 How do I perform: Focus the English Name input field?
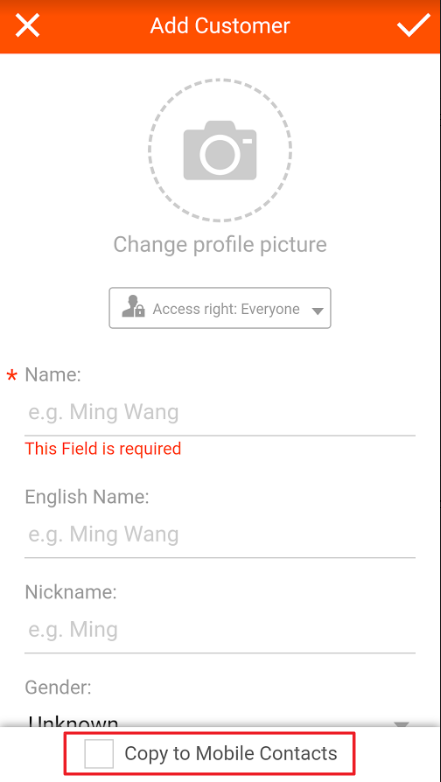coord(220,535)
